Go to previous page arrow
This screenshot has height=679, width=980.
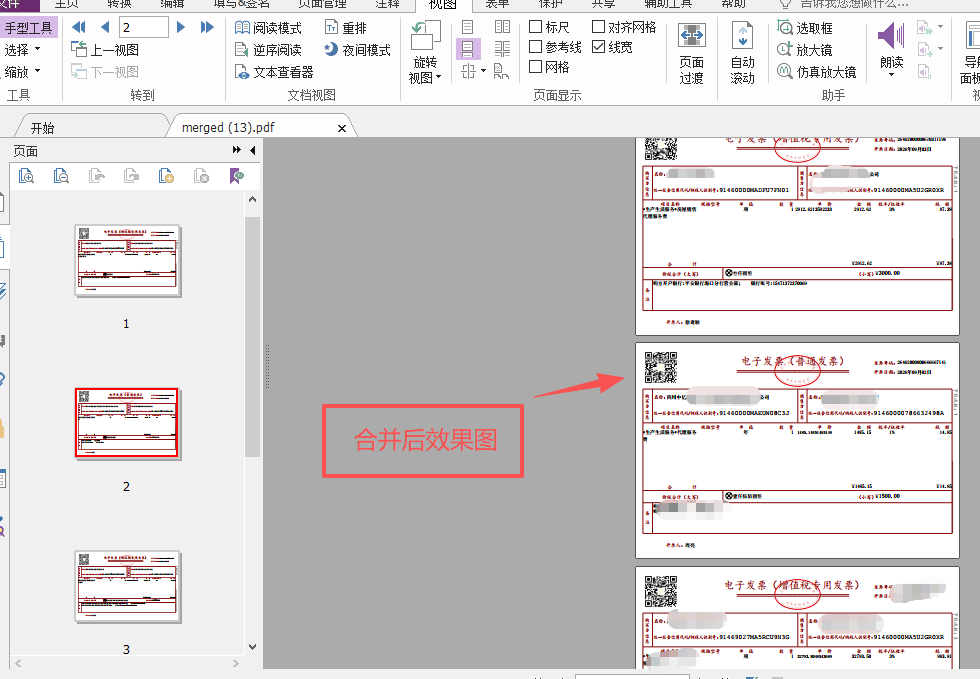tap(105, 28)
